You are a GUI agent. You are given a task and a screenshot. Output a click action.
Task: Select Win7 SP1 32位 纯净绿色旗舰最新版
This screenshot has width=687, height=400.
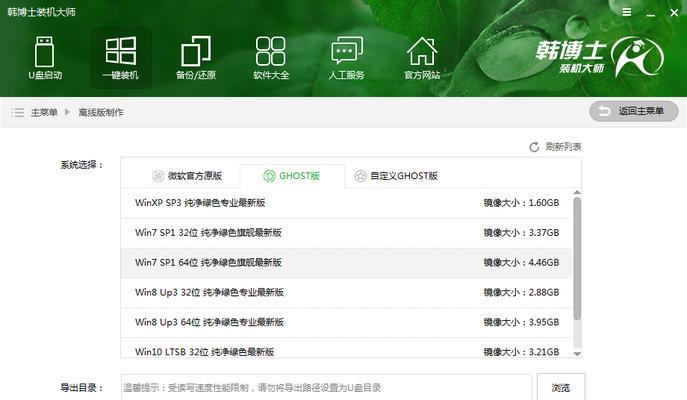pos(347,233)
